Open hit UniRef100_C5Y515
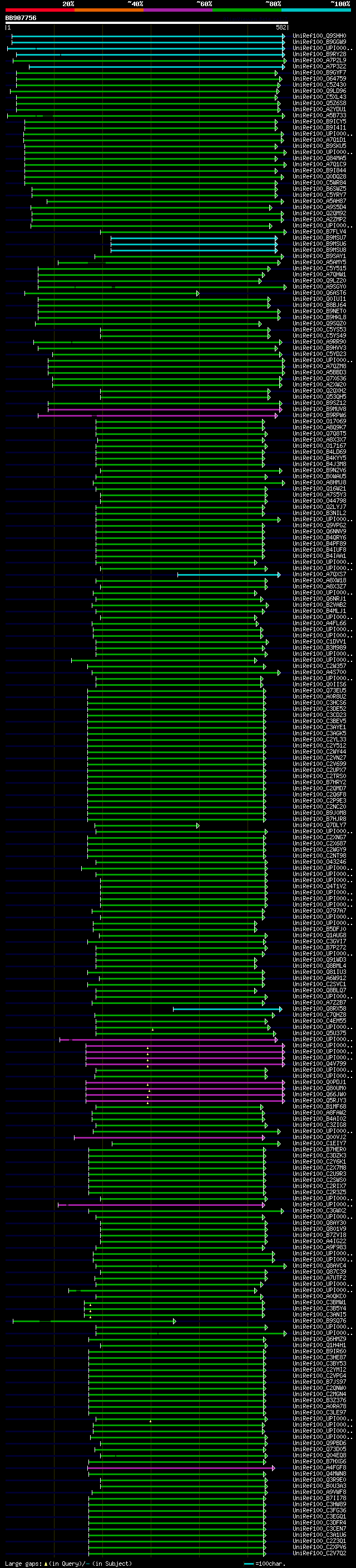The height and width of the screenshot is (1568, 356). (x=319, y=269)
